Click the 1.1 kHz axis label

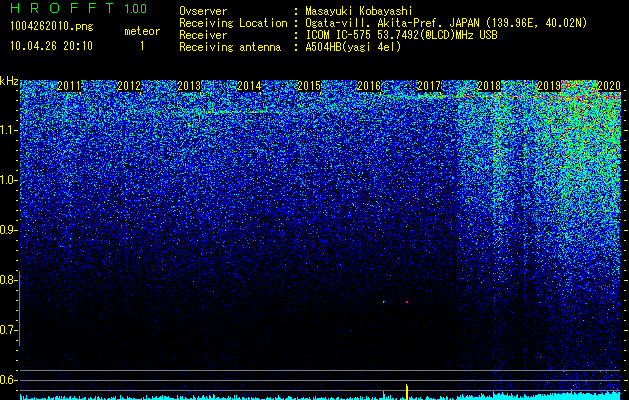point(9,130)
